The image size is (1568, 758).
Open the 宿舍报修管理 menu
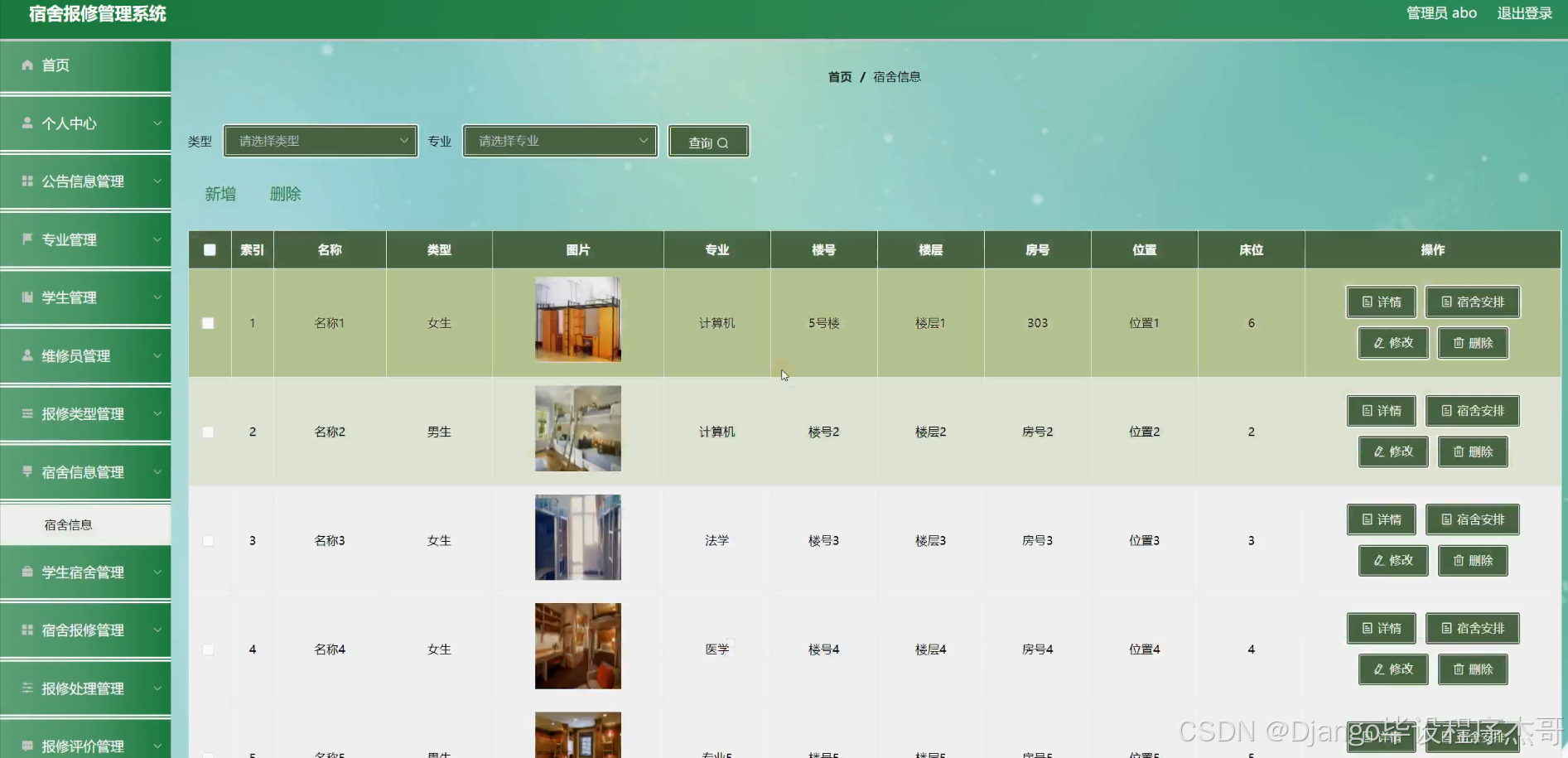coord(85,630)
